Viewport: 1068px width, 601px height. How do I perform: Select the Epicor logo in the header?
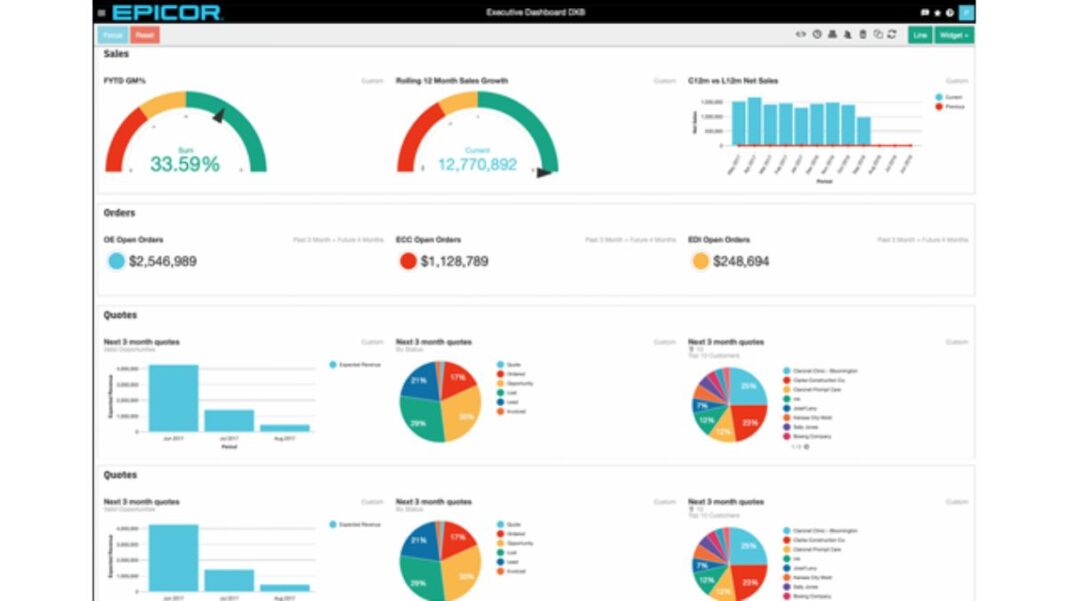click(166, 11)
